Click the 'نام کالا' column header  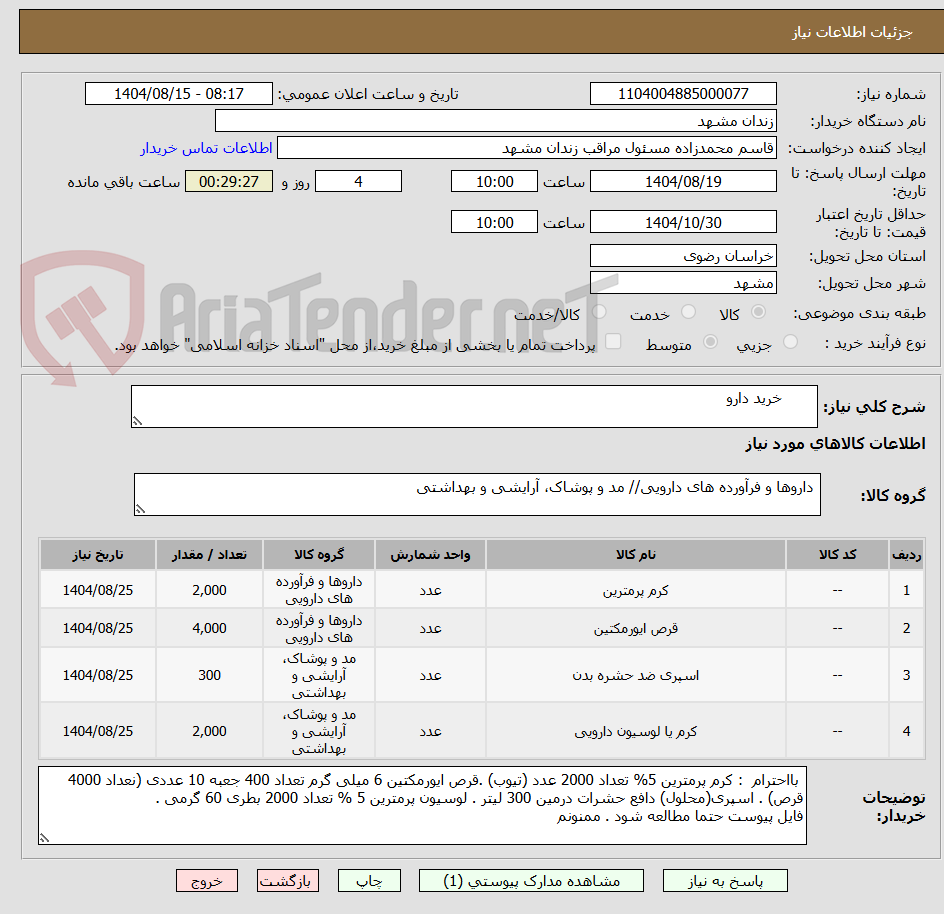click(636, 555)
